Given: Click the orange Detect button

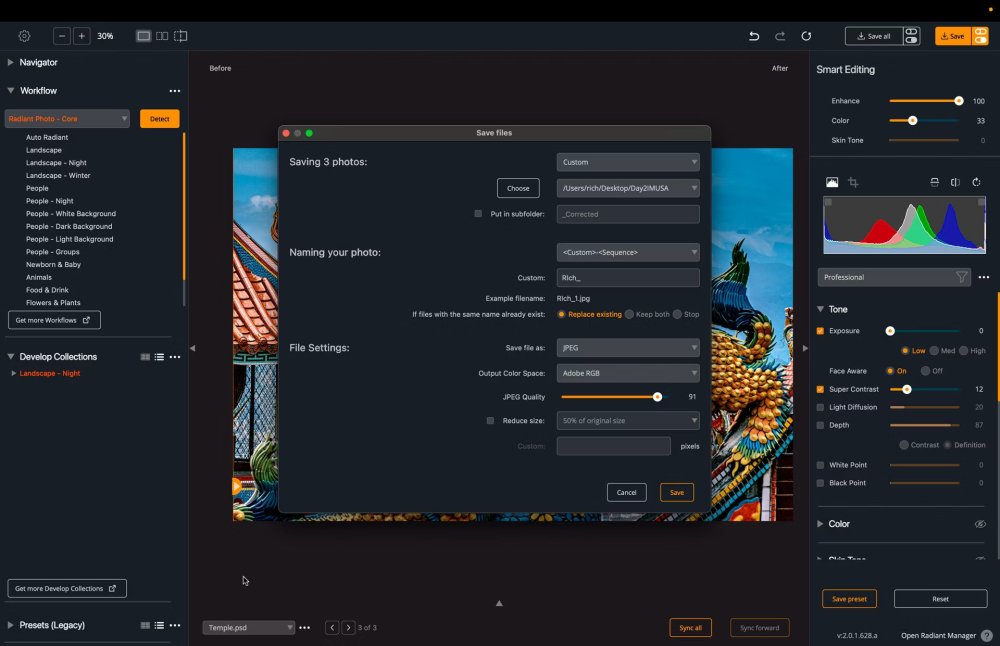Looking at the screenshot, I should point(159,119).
